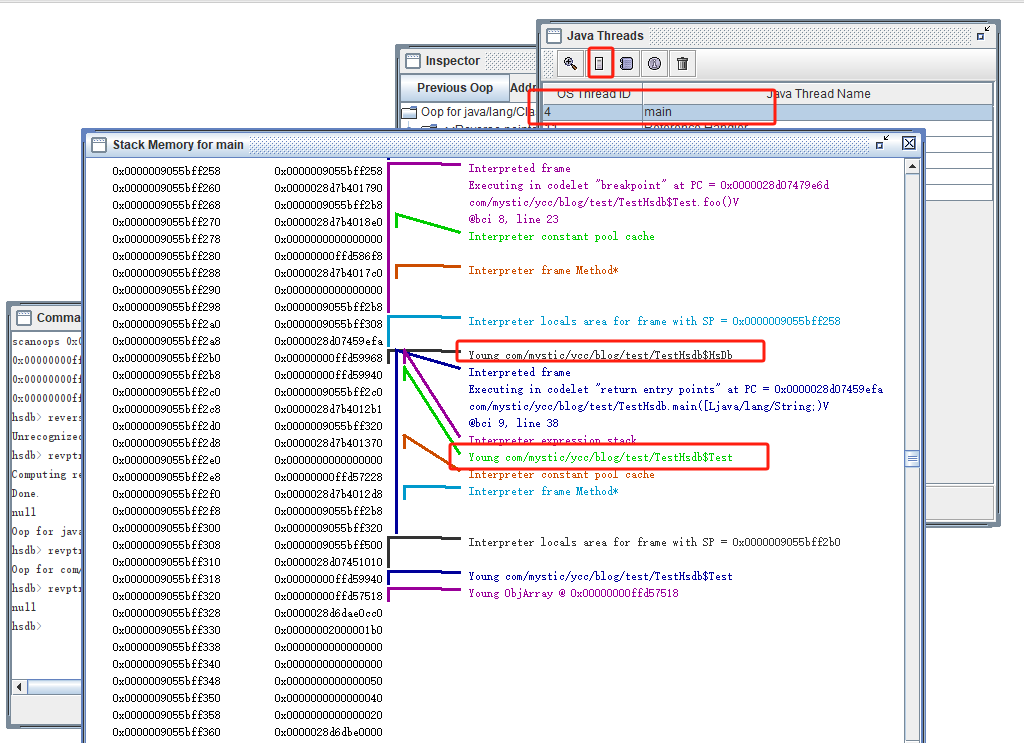Click stack address 0x0000009055bff360

166,732
